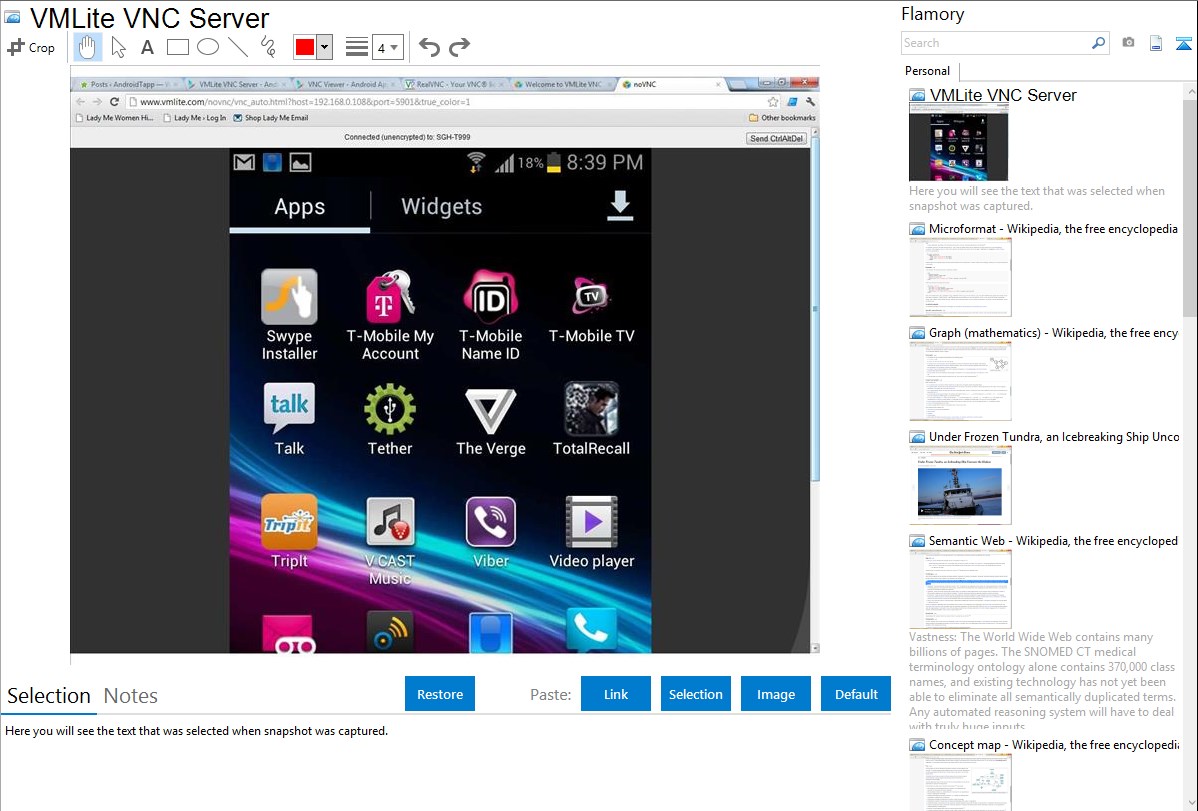The image size is (1198, 811).
Task: Click the Shop Lady Me Email bookmark
Action: [270, 118]
